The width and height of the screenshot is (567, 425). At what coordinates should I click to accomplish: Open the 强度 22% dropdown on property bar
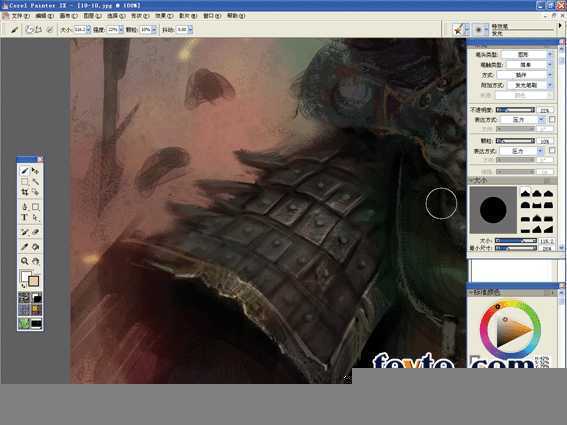(121, 30)
